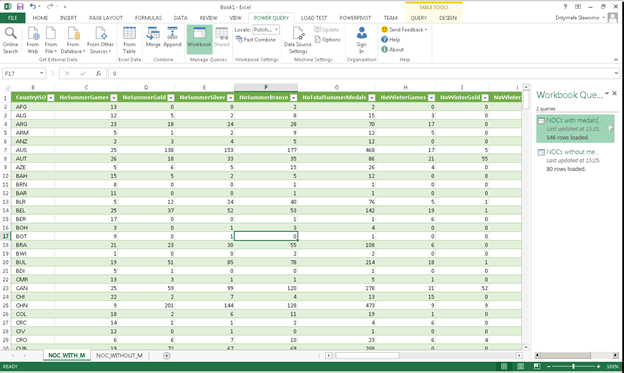
Task: Click cell with country code CAN
Action: [33, 288]
